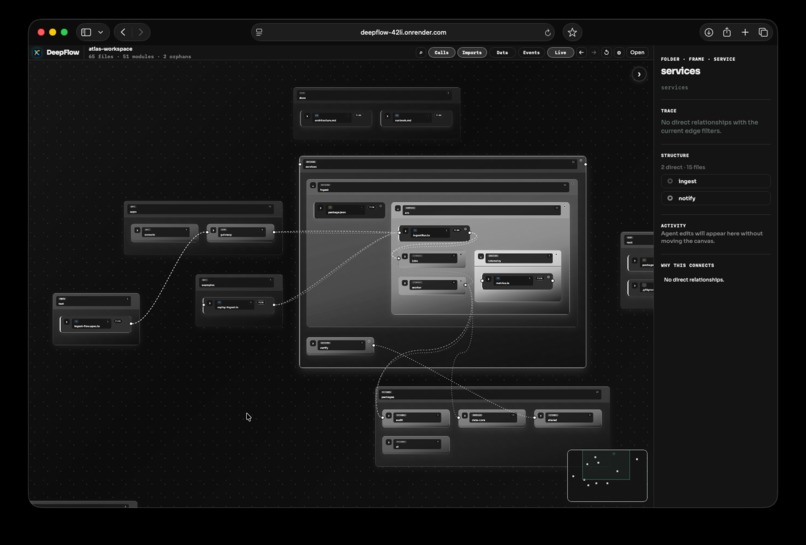Open the data-core package node
Screen dimensions: 806x545
[492, 417]
